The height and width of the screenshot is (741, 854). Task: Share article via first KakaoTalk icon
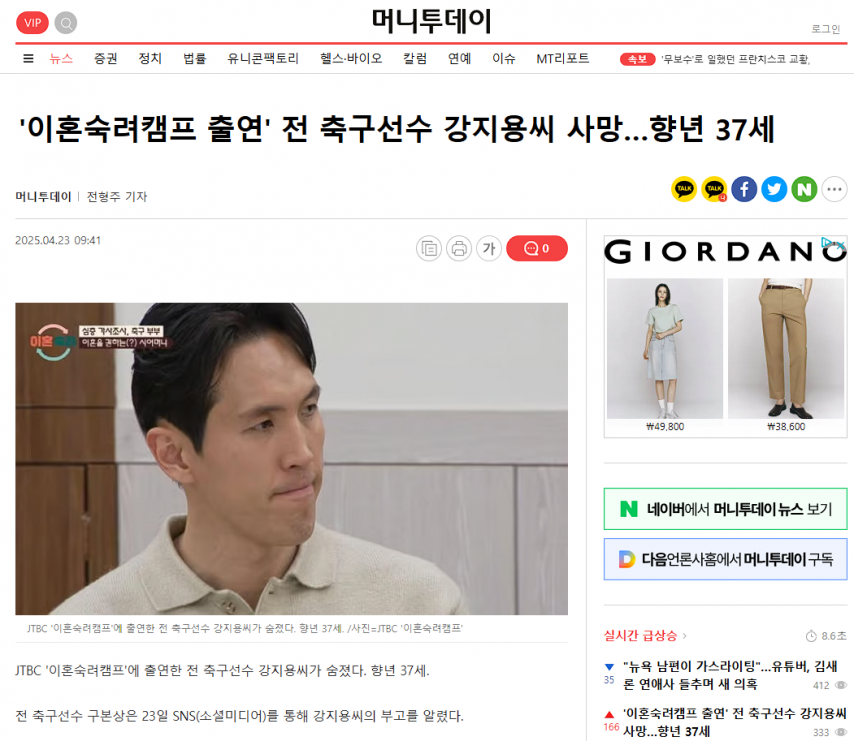[x=684, y=189]
